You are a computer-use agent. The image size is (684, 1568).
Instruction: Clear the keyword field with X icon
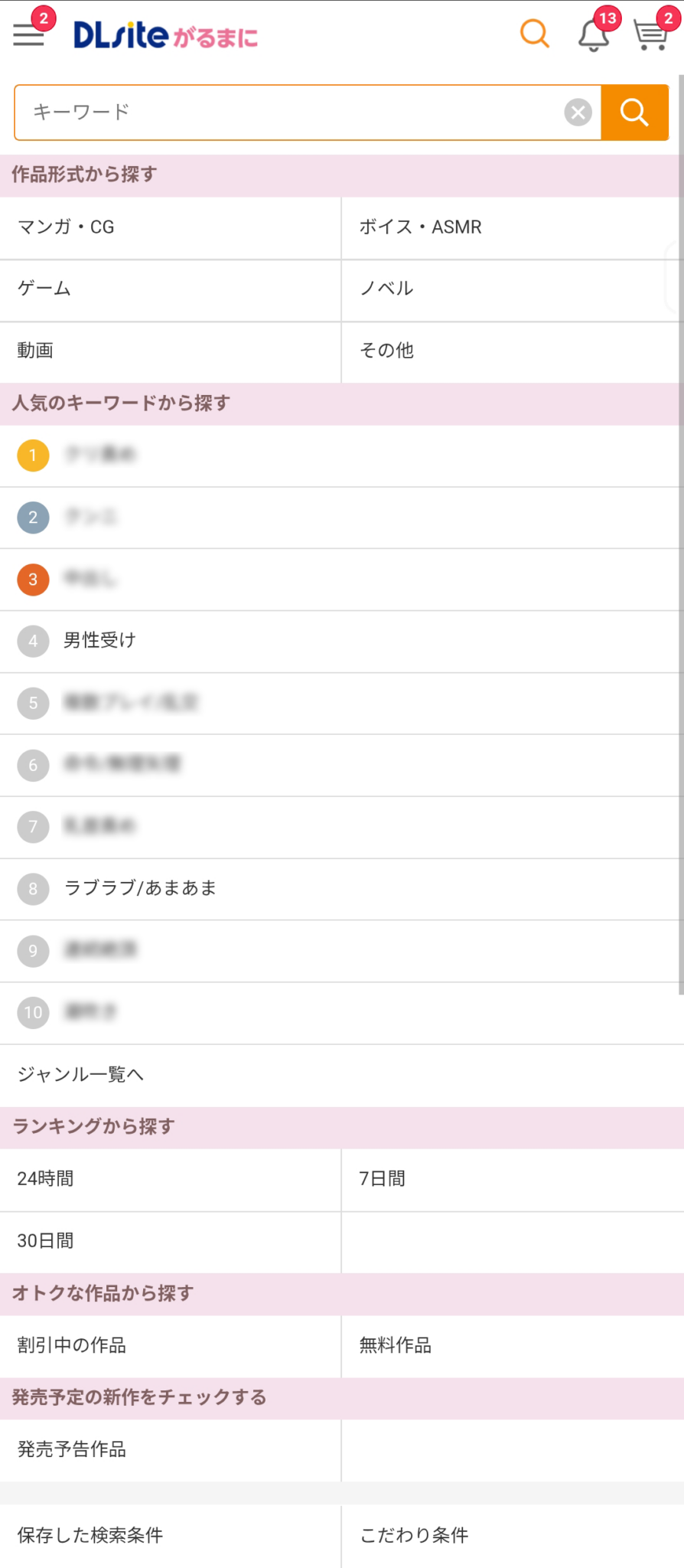578,113
